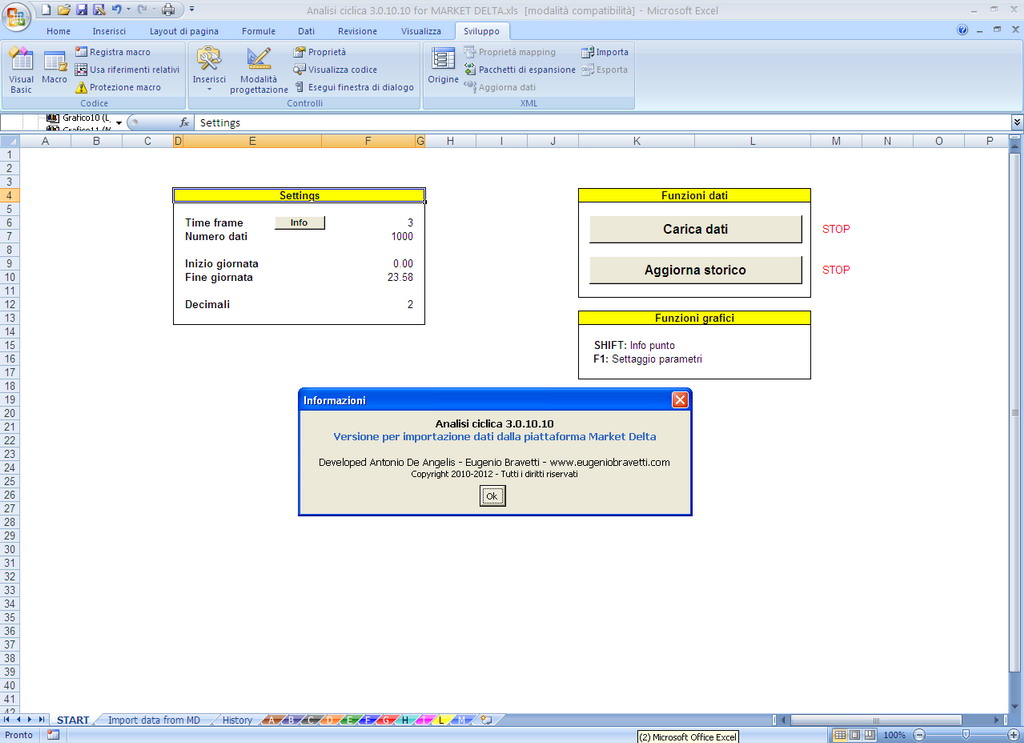Open the Revisione tab
Viewport: 1024px width, 743px height.
[357, 31]
